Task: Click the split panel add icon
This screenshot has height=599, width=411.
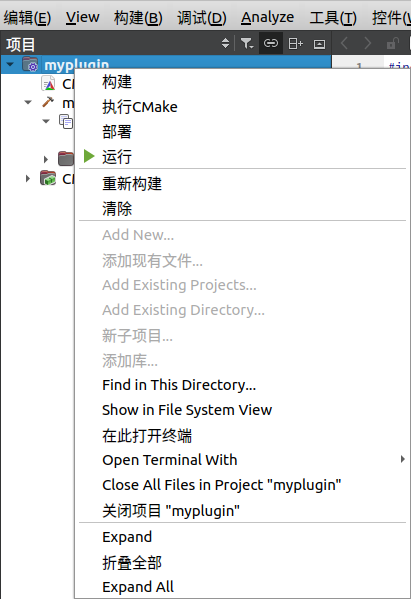Action: point(295,44)
